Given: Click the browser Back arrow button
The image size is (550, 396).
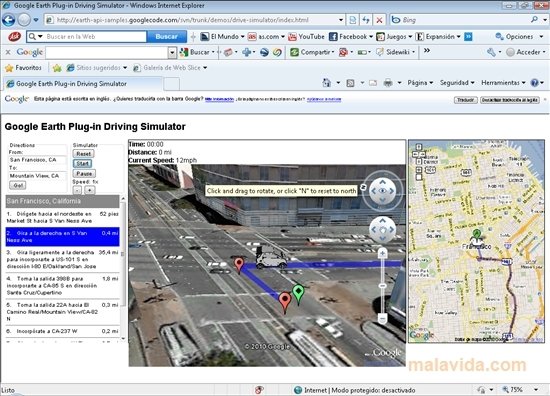Looking at the screenshot, I should (x=8, y=20).
